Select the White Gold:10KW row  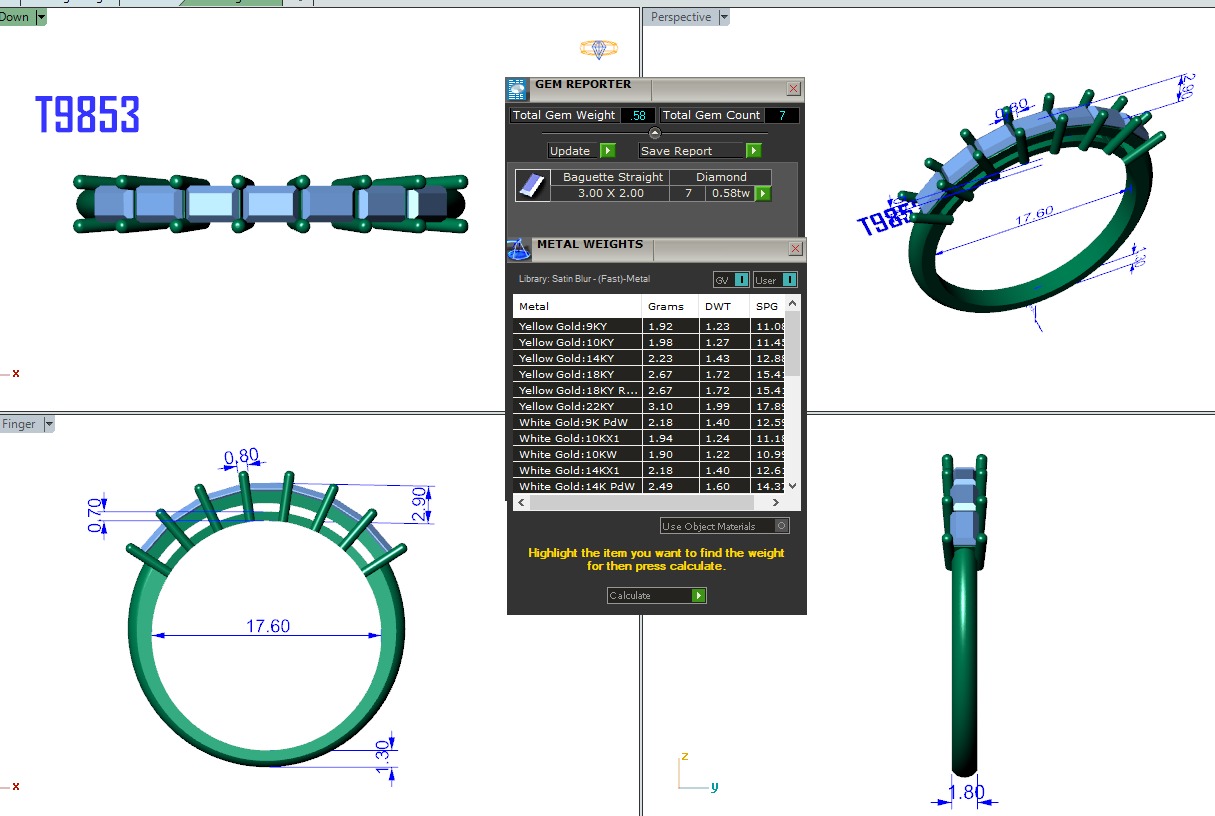[577, 454]
